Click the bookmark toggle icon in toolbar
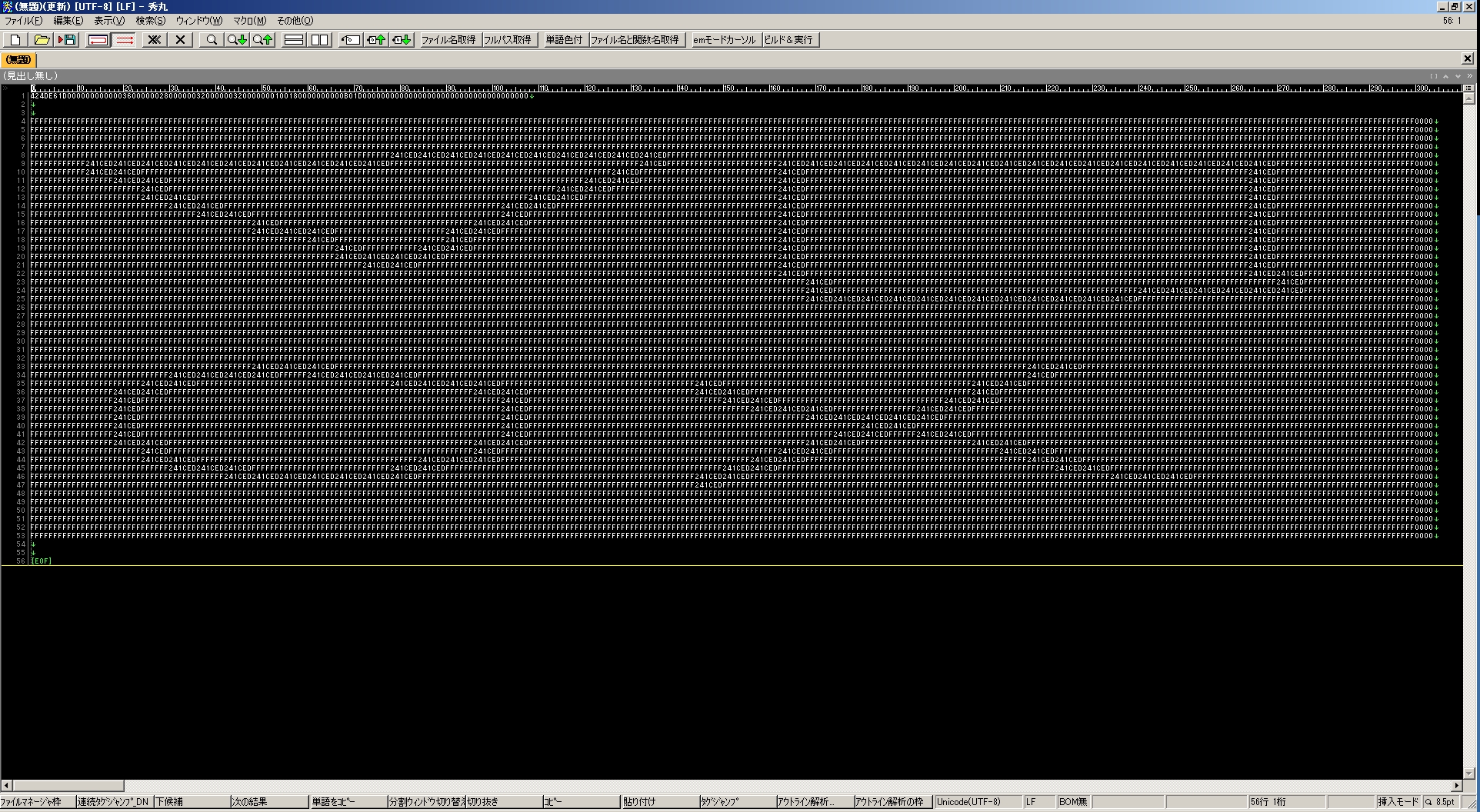 [x=351, y=40]
